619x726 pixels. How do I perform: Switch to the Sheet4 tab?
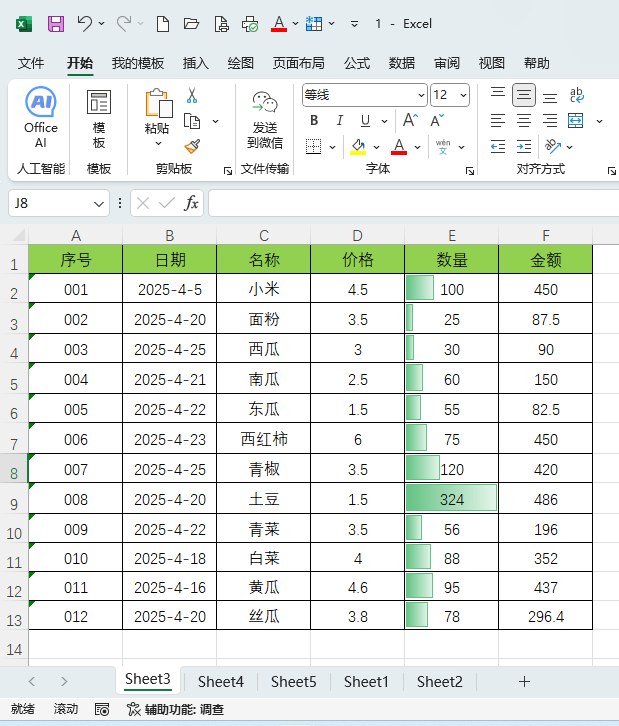(220, 682)
